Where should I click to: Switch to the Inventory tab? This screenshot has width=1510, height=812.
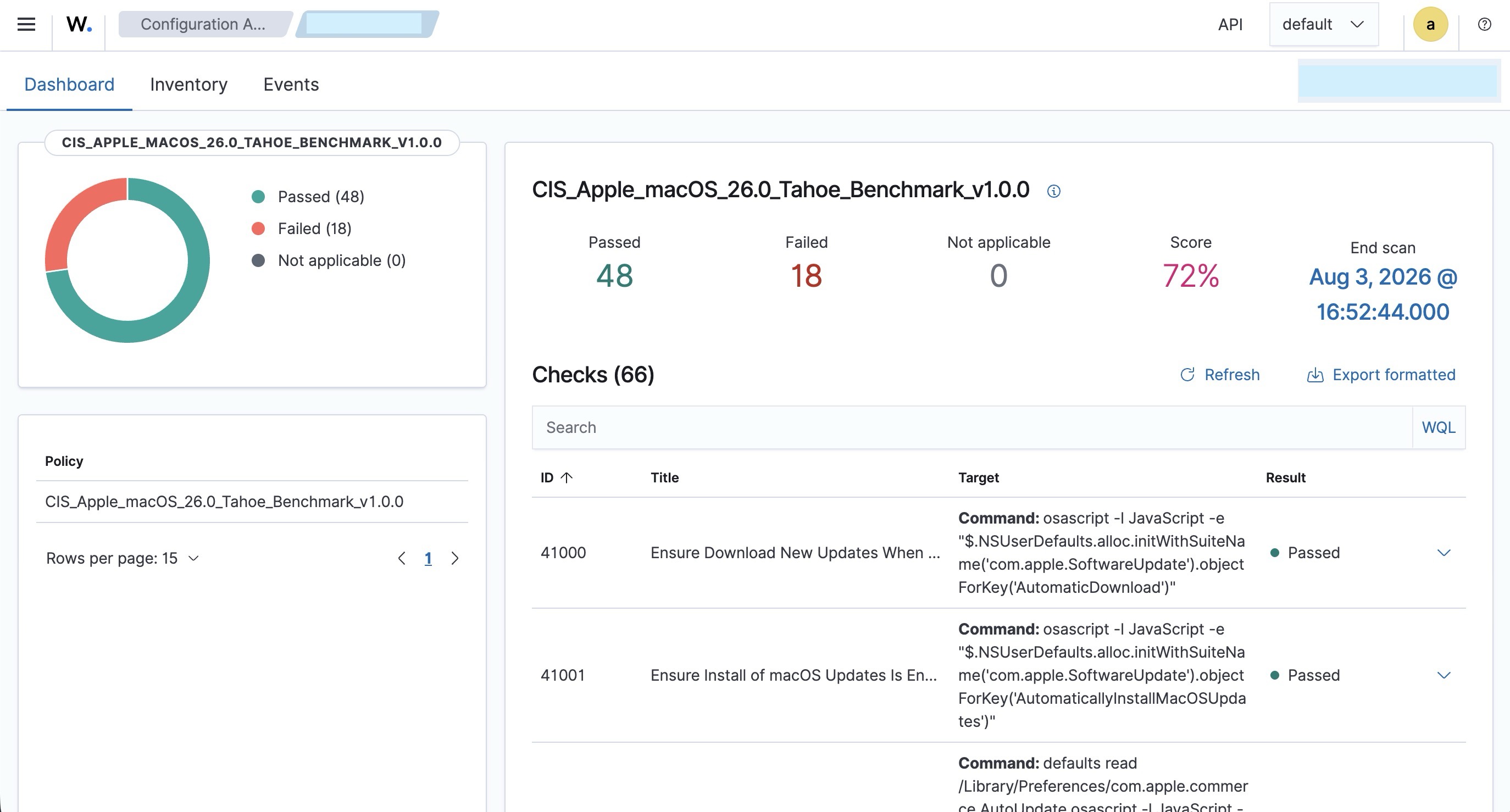click(x=189, y=85)
